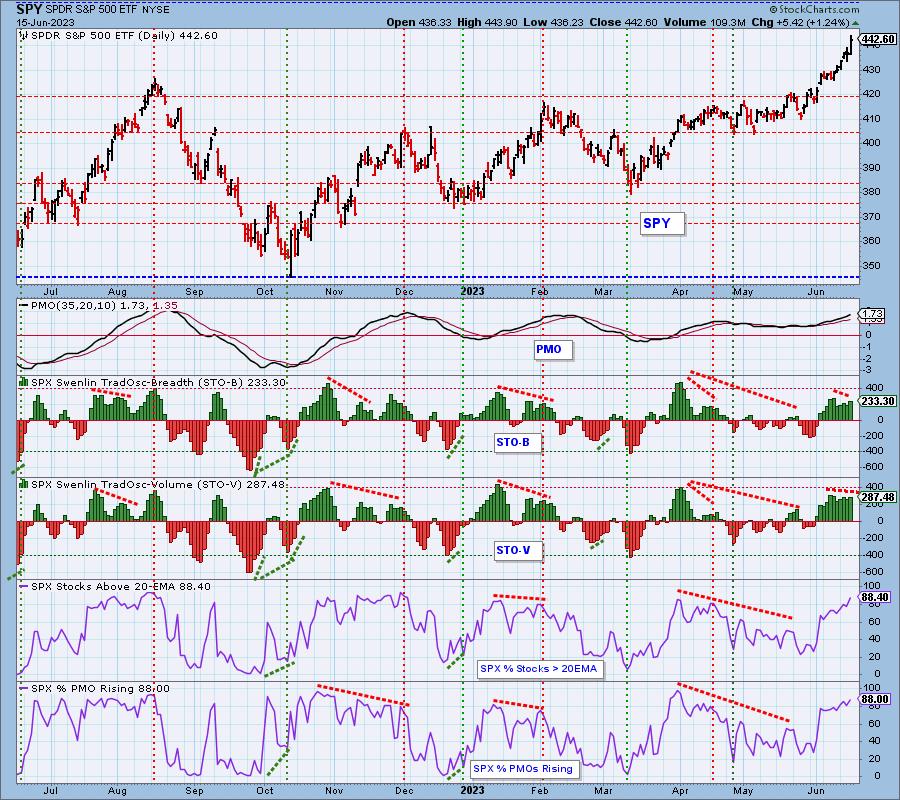The height and width of the screenshot is (800, 900).
Task: Click the black line legend marker for PMO(35,20,10)
Action: (24, 306)
